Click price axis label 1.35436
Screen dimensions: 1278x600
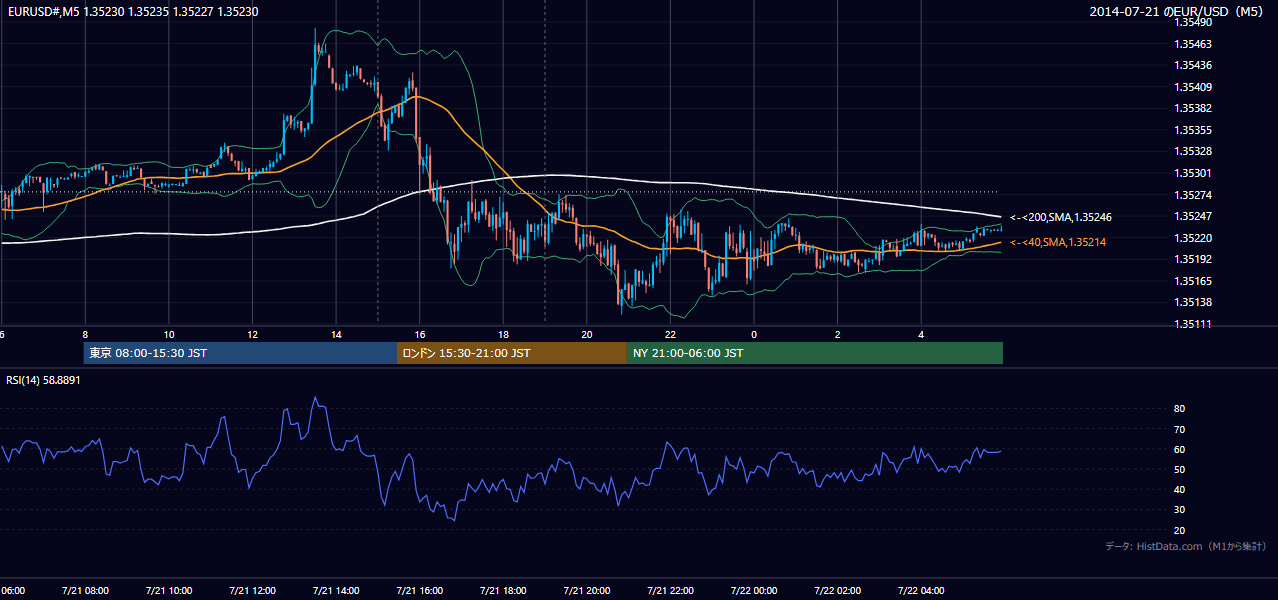point(1193,65)
